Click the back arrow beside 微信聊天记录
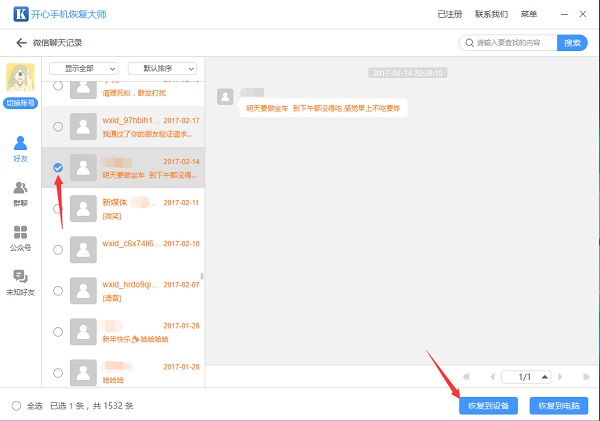The height and width of the screenshot is (421, 600). click(x=21, y=43)
